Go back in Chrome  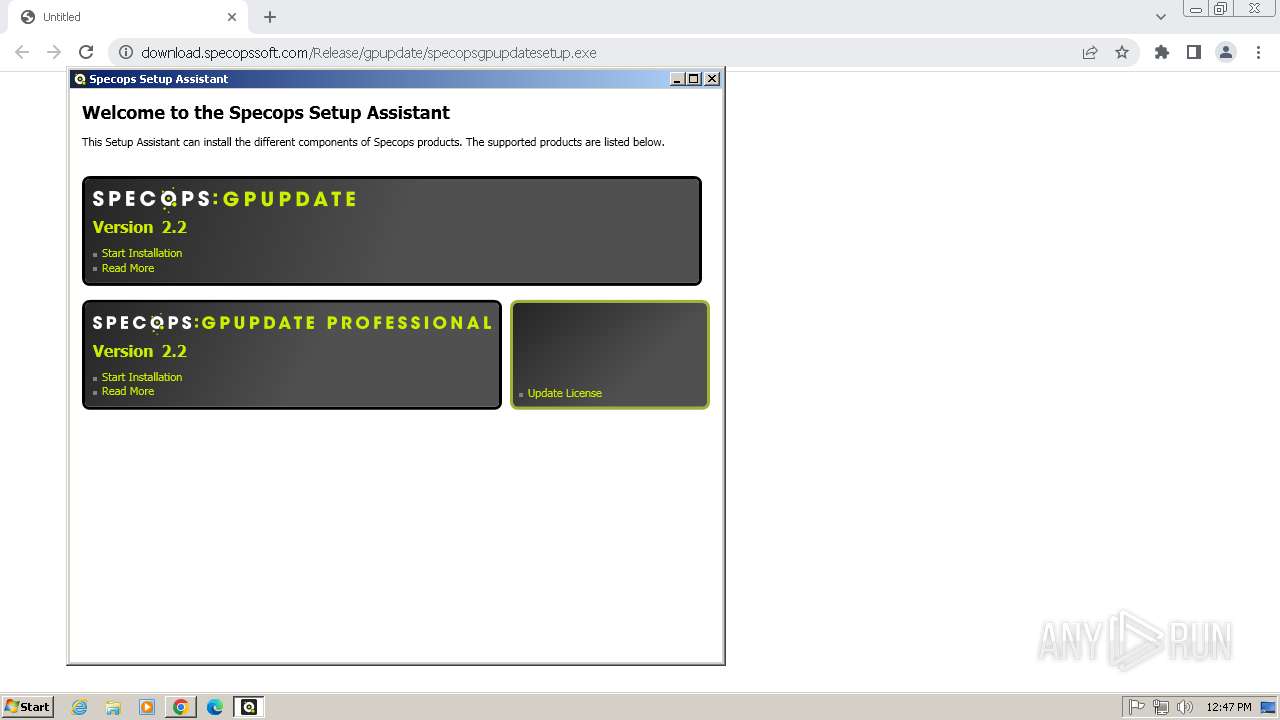22,52
